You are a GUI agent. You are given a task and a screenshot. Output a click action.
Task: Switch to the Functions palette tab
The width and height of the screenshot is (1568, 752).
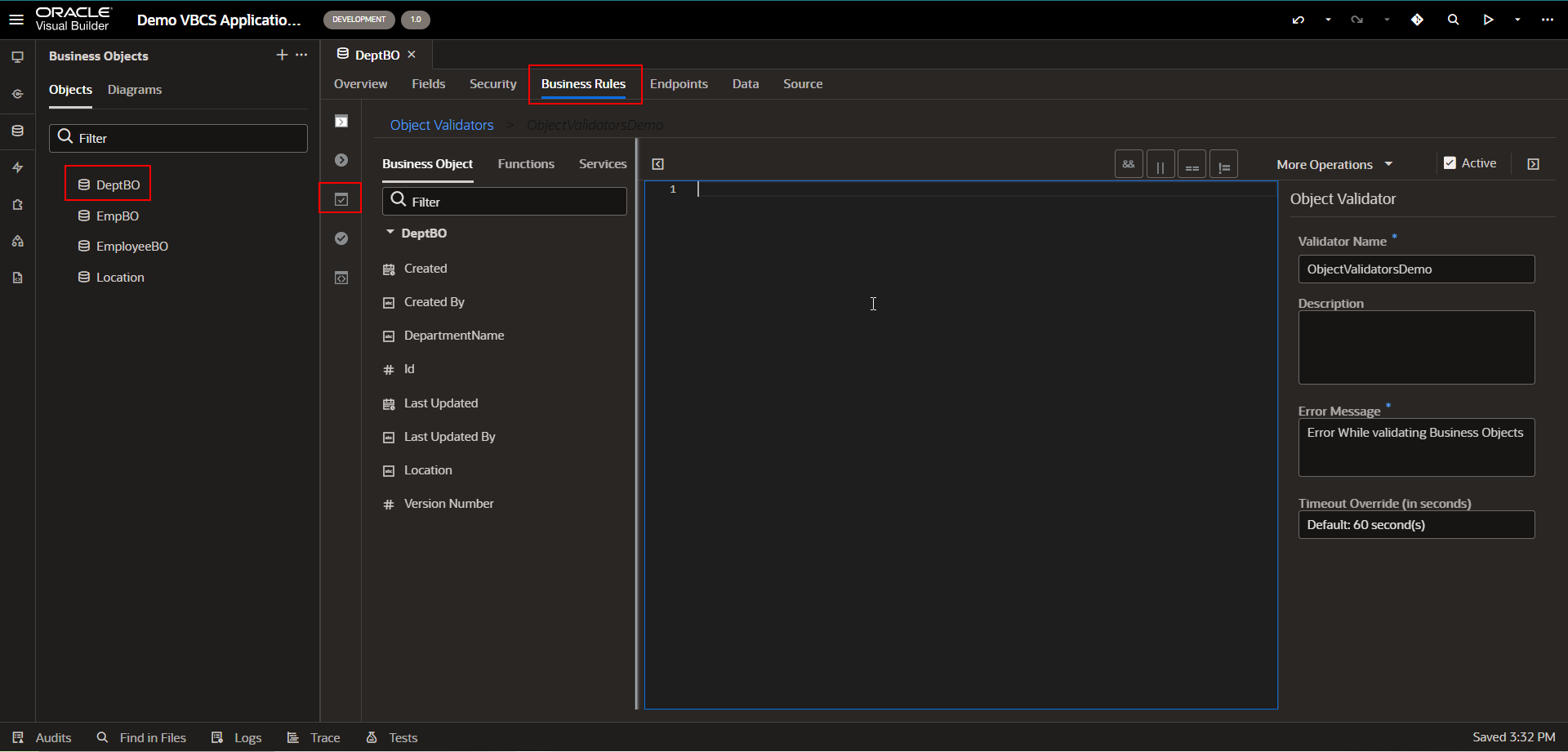[x=527, y=164]
